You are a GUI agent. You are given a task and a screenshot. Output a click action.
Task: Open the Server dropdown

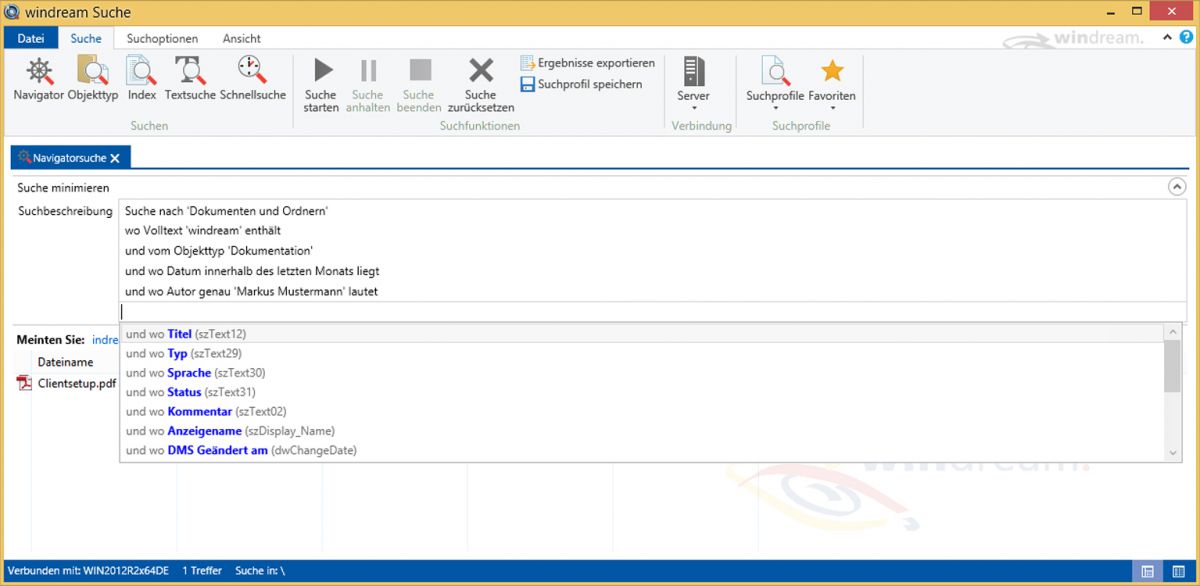click(x=693, y=82)
